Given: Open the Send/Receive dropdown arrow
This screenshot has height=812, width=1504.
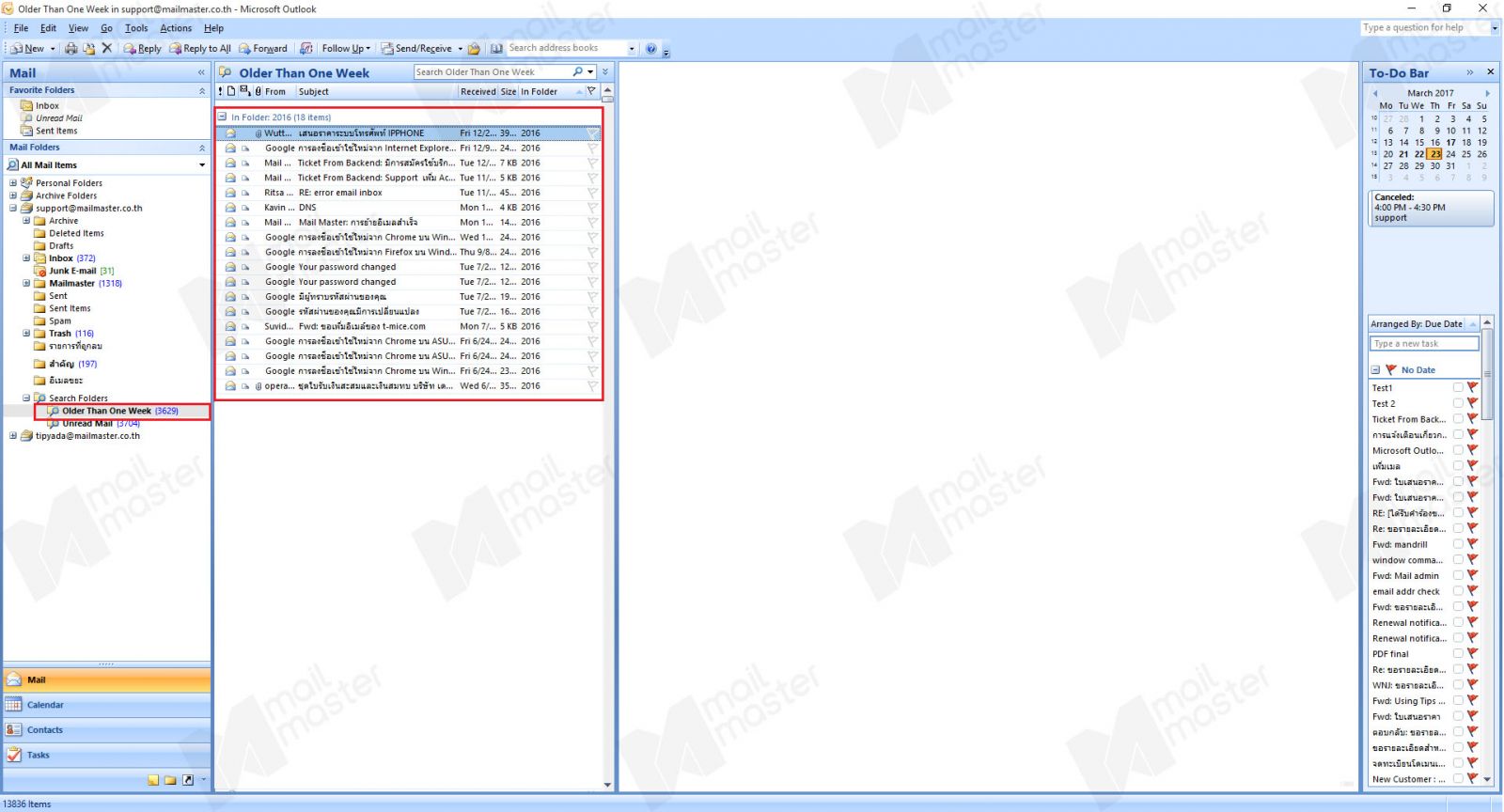Looking at the screenshot, I should coord(461,48).
